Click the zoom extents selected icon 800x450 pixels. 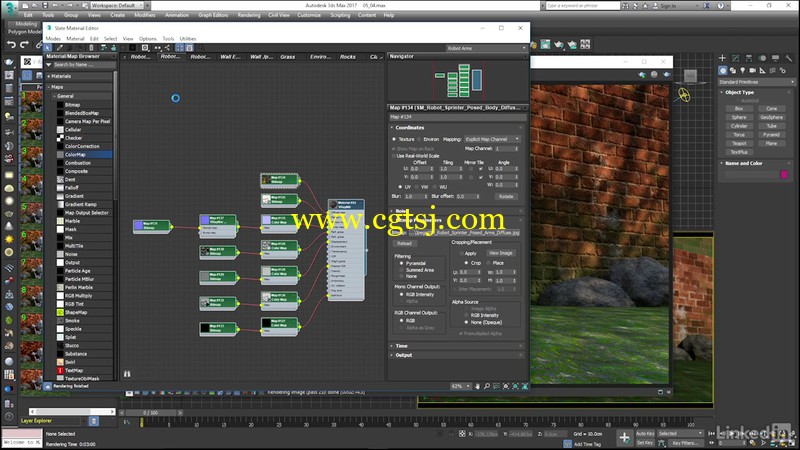(515, 386)
